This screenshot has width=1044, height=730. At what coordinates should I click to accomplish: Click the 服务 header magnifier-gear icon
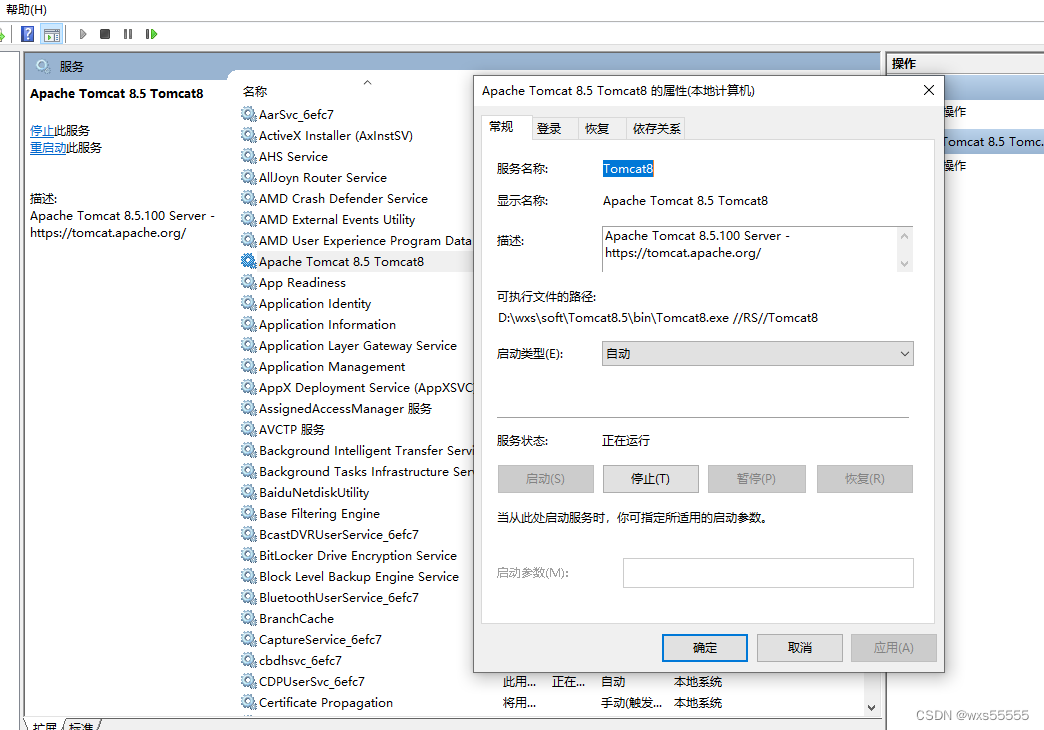pos(43,66)
